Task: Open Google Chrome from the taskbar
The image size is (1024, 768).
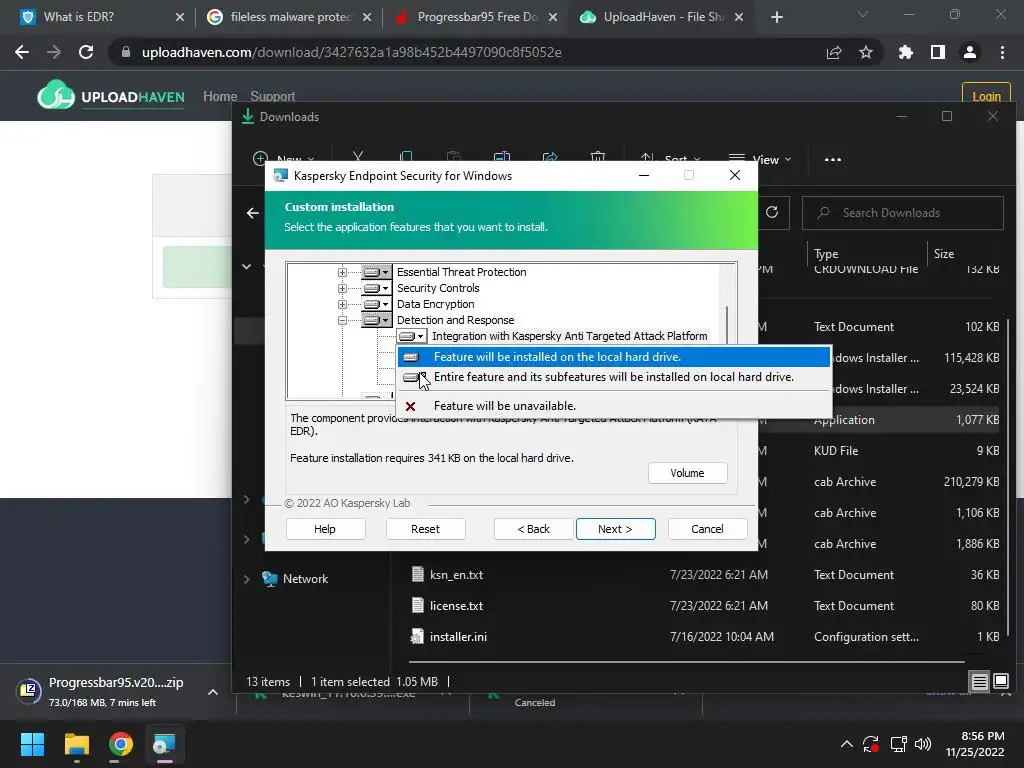Action: coord(121,744)
